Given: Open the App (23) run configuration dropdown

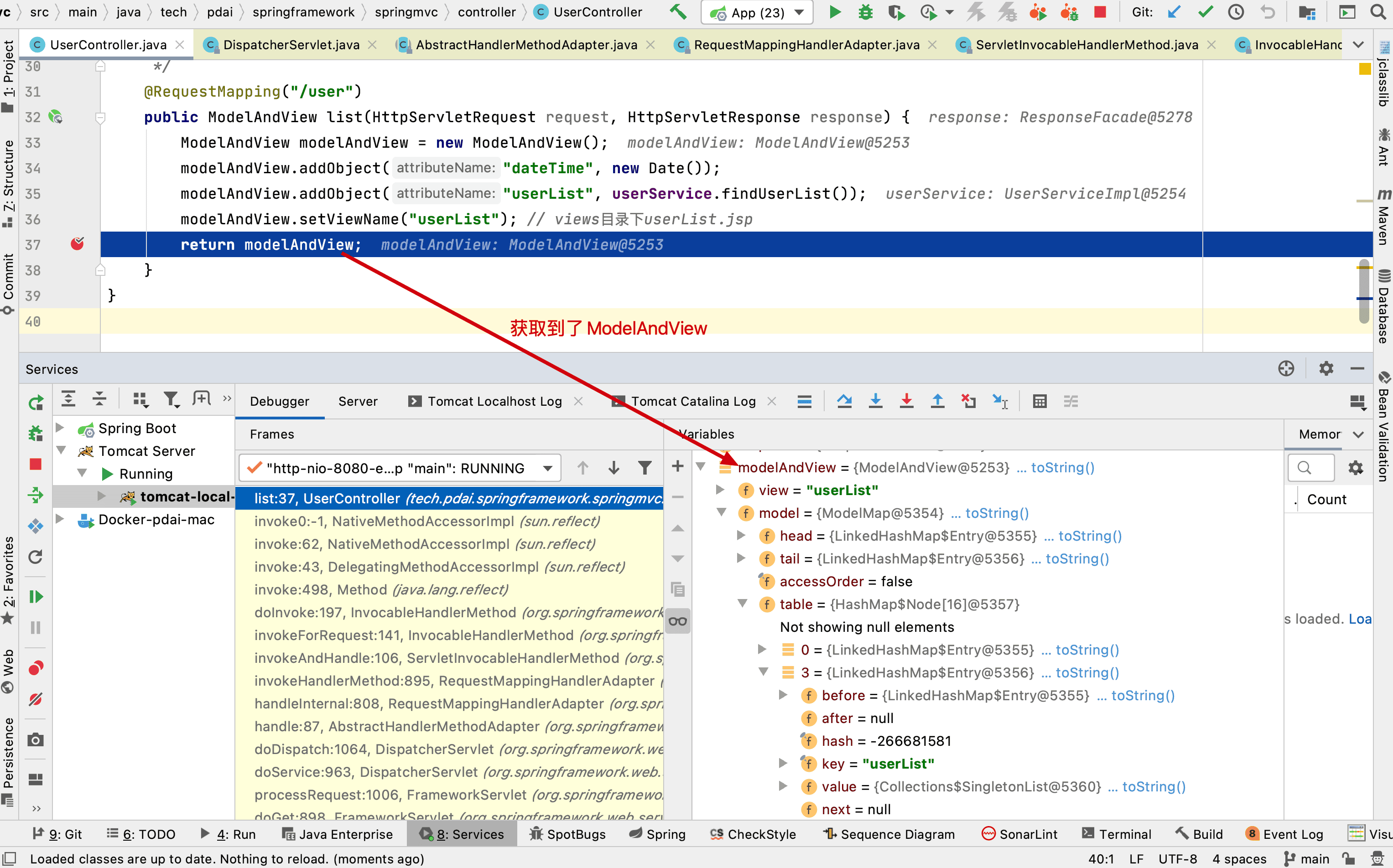Looking at the screenshot, I should coord(757,12).
